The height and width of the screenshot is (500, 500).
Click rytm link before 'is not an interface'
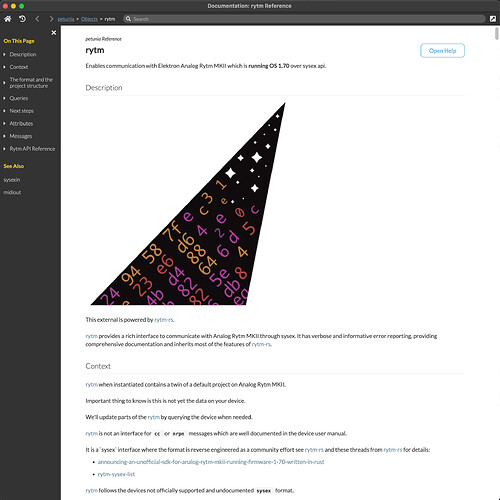[91, 434]
